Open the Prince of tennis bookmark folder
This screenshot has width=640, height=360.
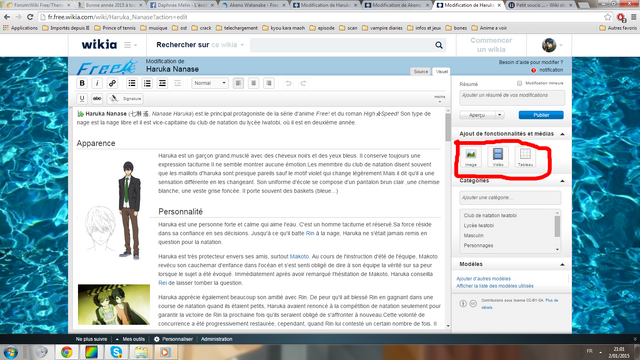(x=115, y=28)
